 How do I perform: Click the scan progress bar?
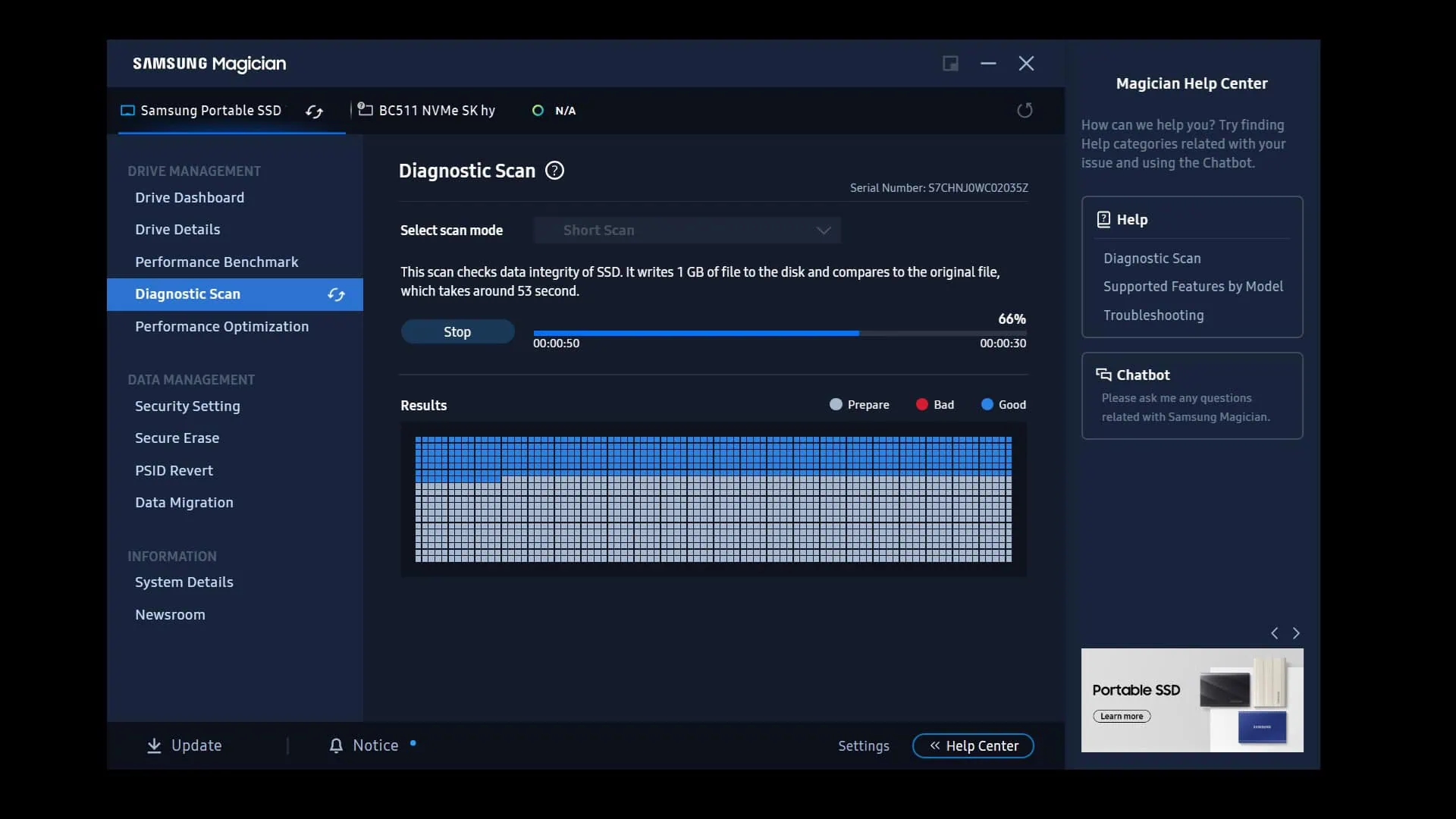tap(780, 333)
